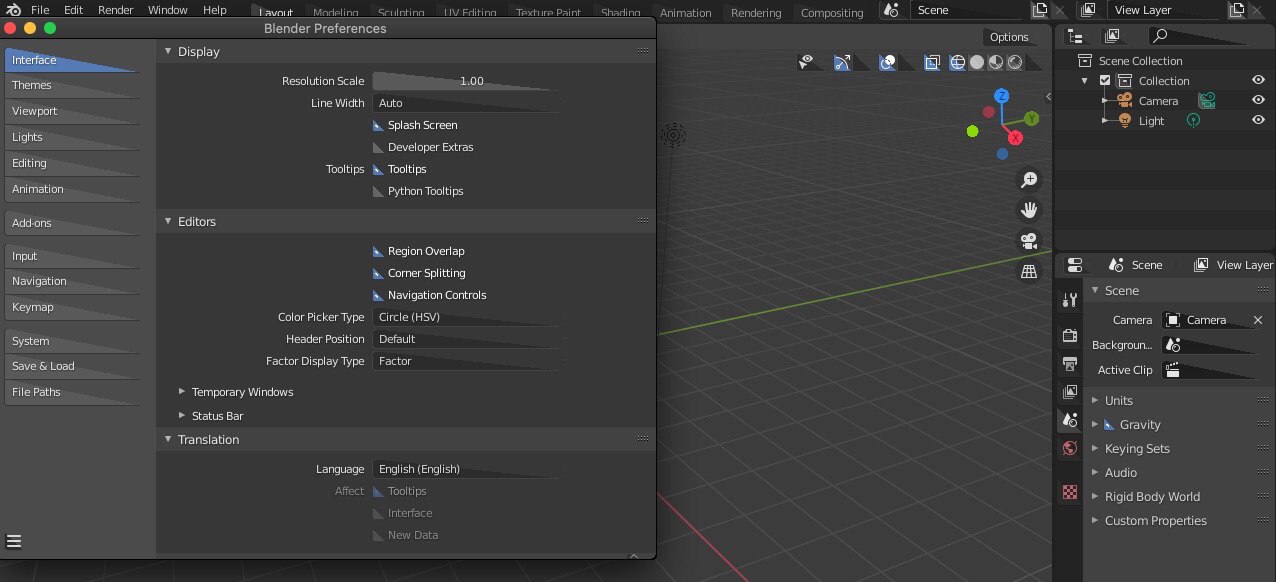Image resolution: width=1276 pixels, height=582 pixels.
Task: Toggle the Navigation Controls checkbox
Action: coord(378,295)
